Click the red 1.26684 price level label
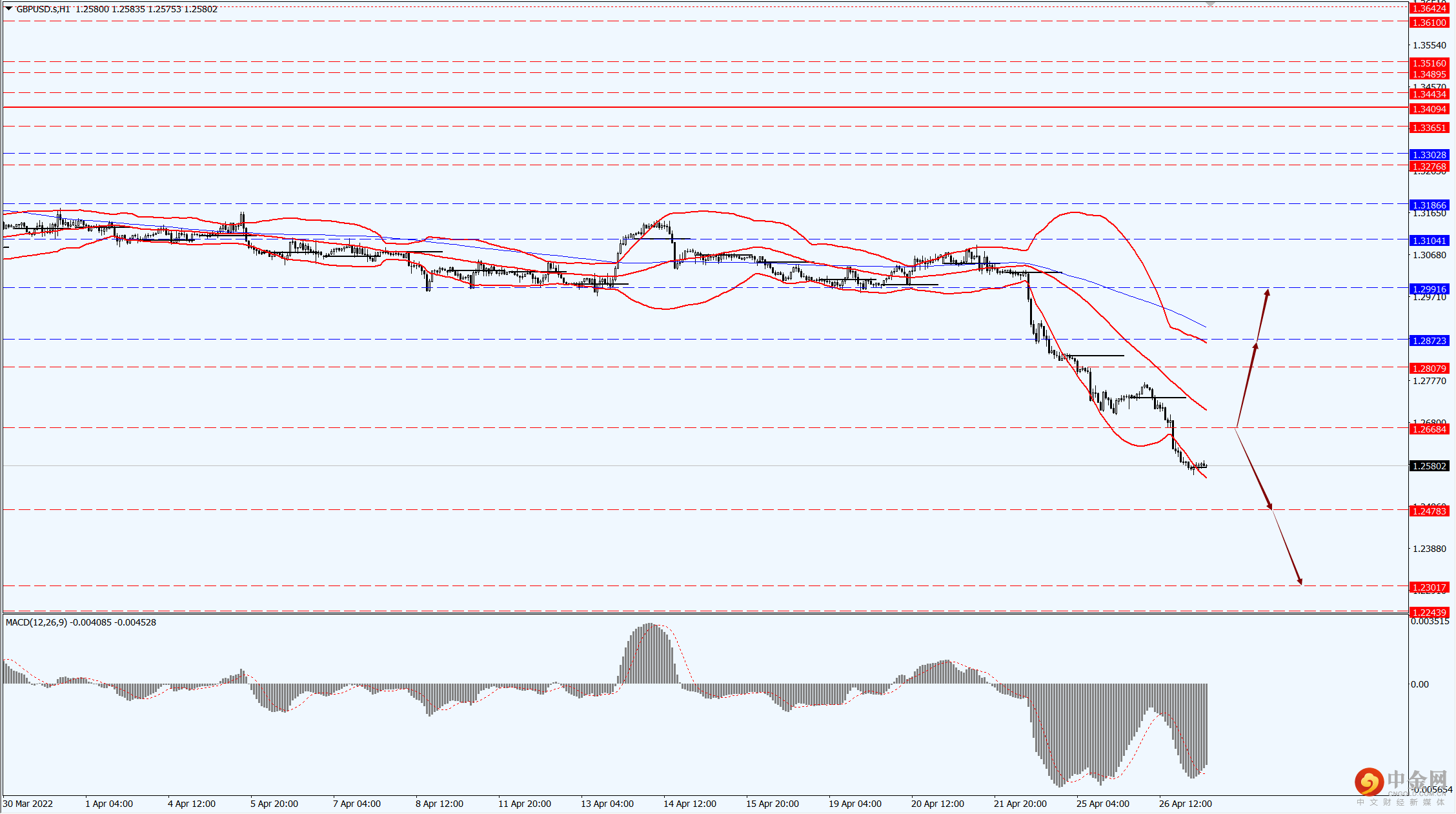Screen dimensions: 1456x814 (x=1429, y=429)
